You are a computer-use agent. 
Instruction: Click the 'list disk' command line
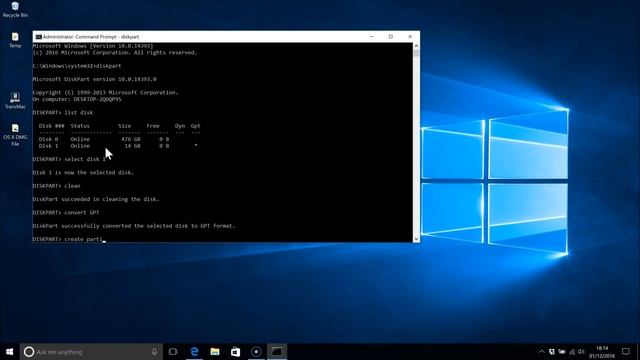(x=63, y=113)
